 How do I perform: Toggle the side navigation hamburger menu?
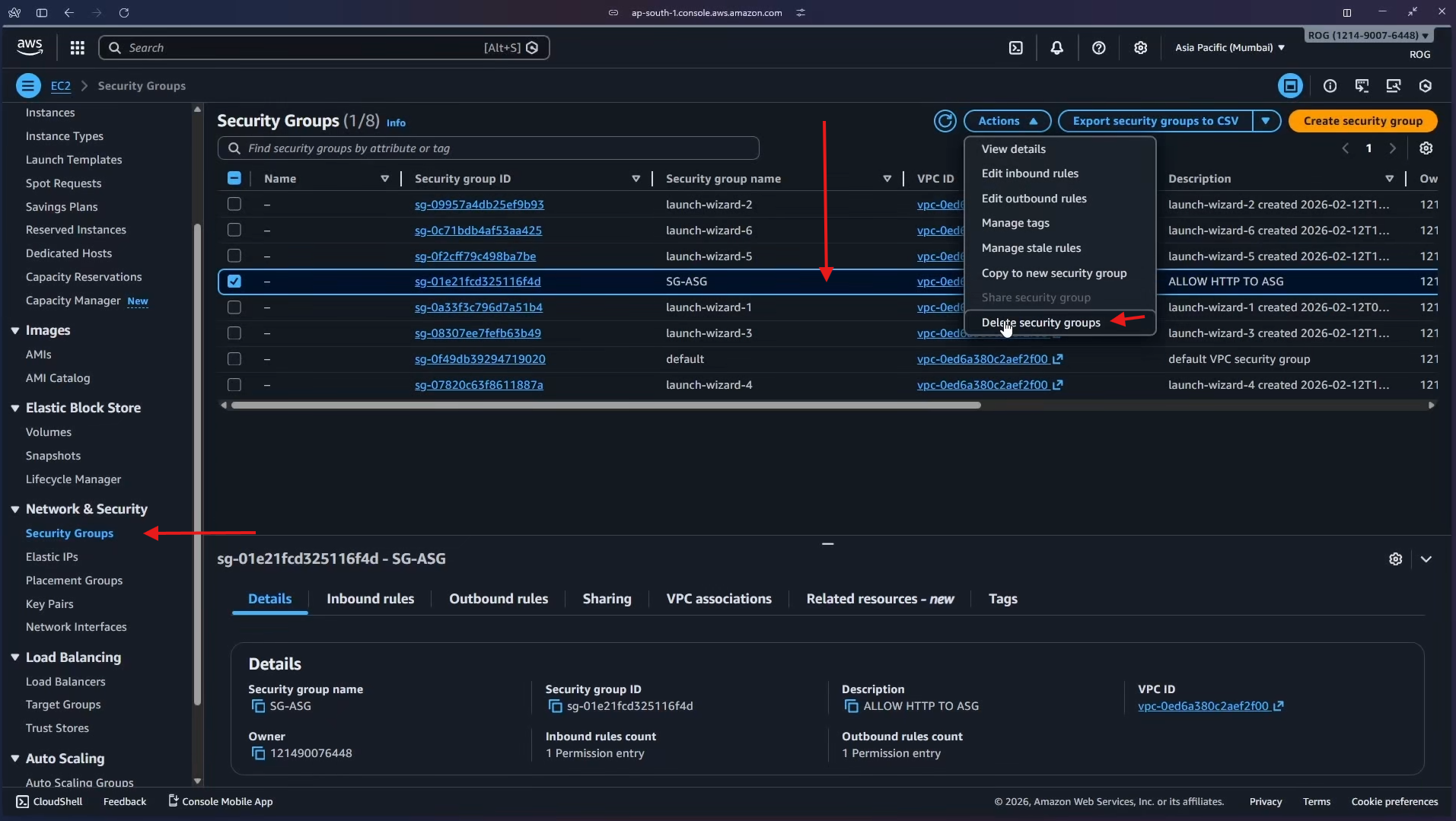[28, 86]
